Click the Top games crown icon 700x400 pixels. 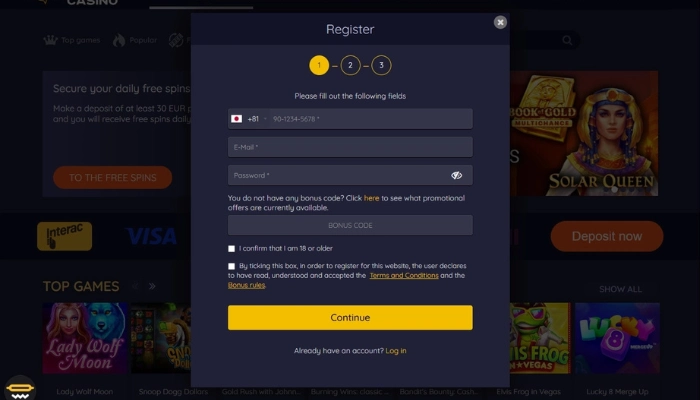coord(50,40)
